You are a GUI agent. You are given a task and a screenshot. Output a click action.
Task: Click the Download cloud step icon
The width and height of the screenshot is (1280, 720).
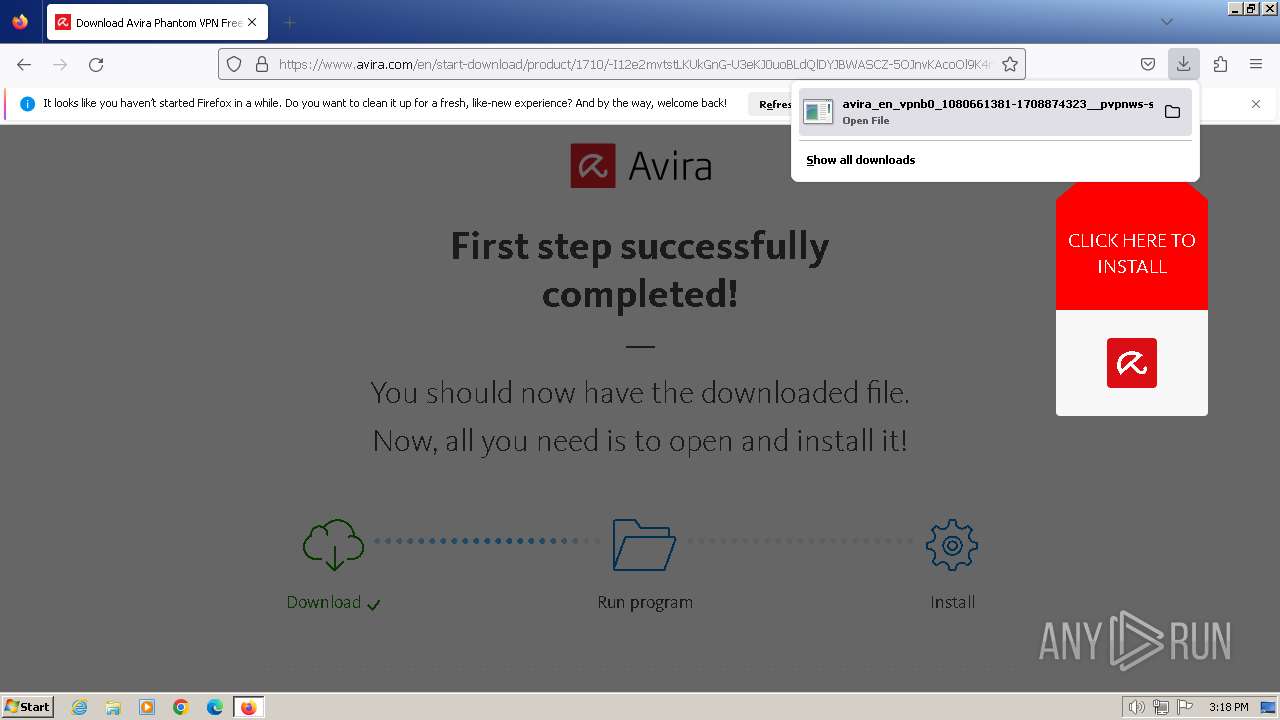333,545
